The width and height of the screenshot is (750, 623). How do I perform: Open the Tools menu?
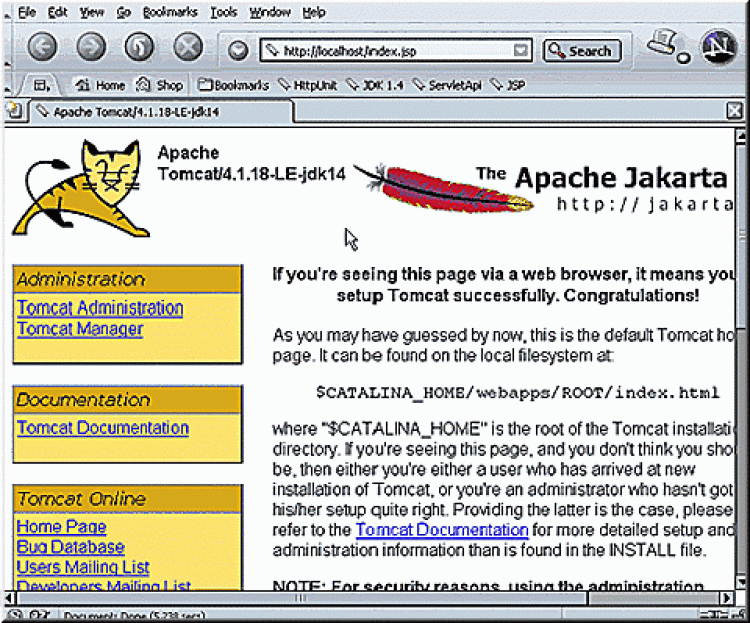point(223,12)
